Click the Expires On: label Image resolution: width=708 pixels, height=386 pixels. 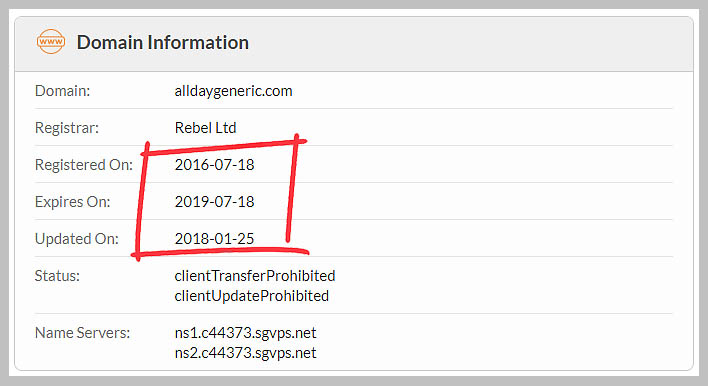click(72, 202)
